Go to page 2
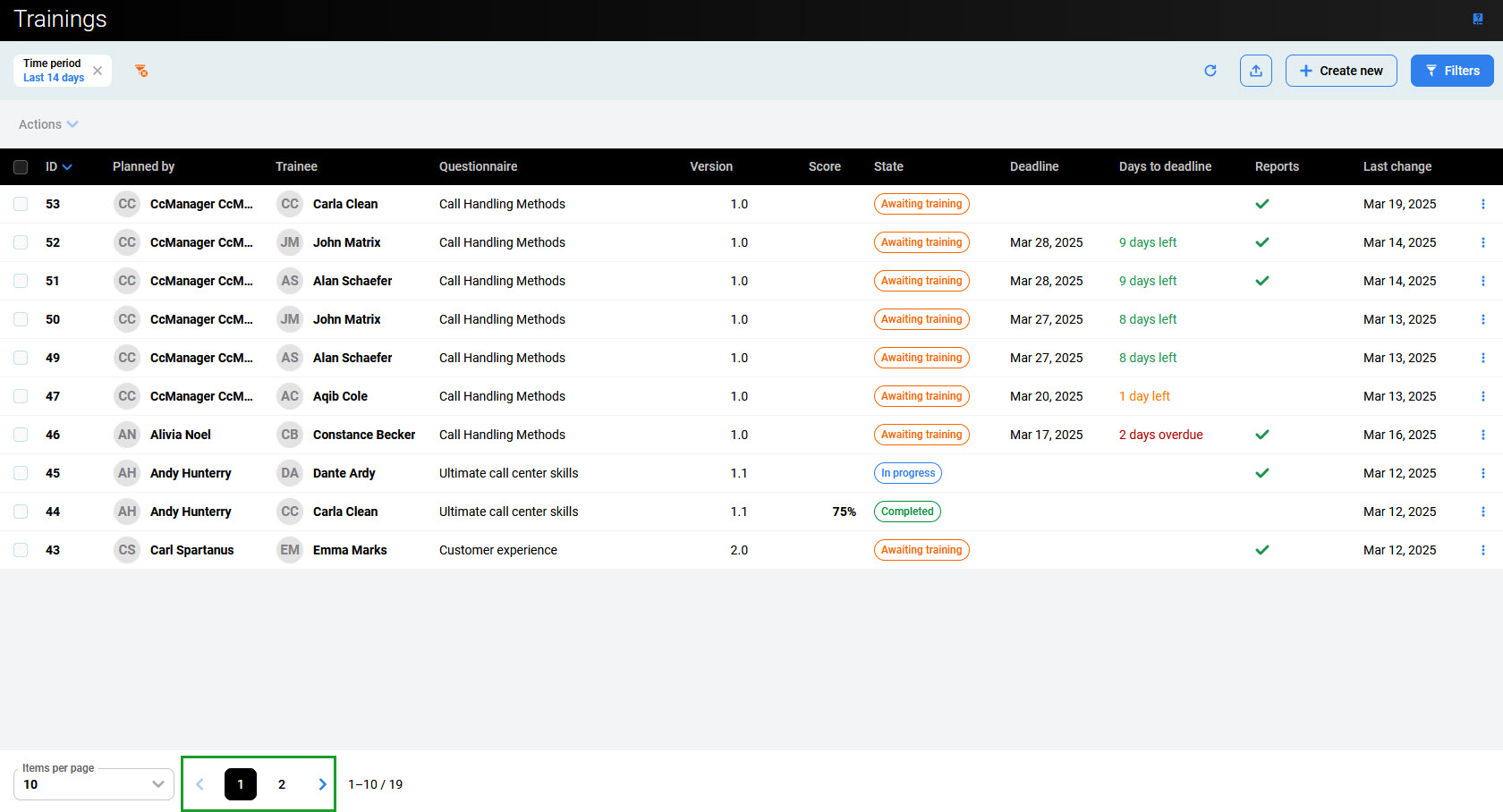This screenshot has width=1503, height=812. pyautogui.click(x=282, y=784)
